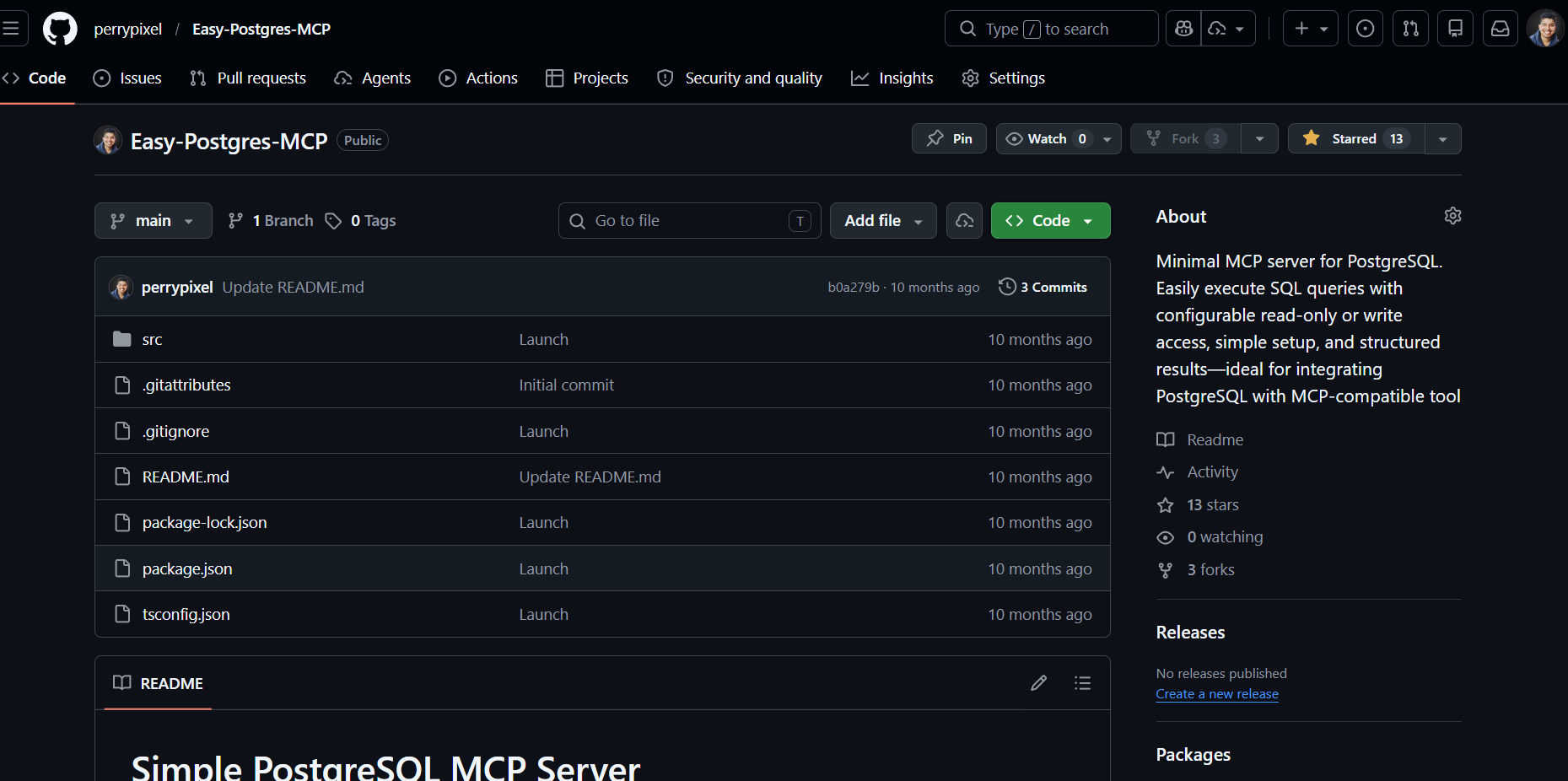Unstar the repository via Starred button
The height and width of the screenshot is (781, 1568).
pyautogui.click(x=1356, y=138)
